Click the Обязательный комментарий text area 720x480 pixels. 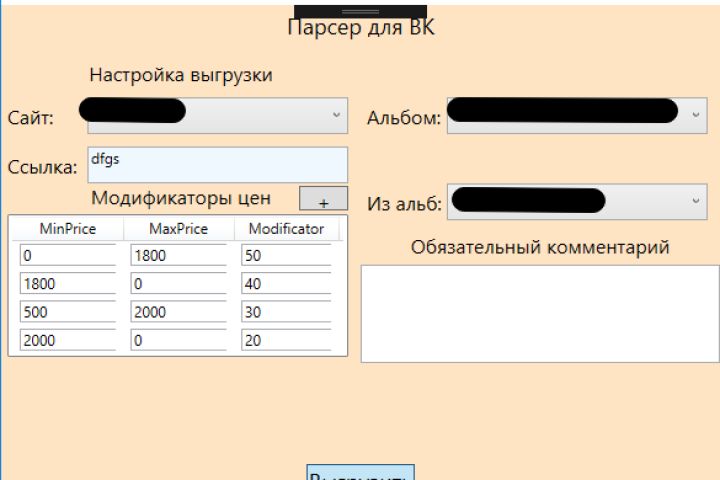pos(540,314)
